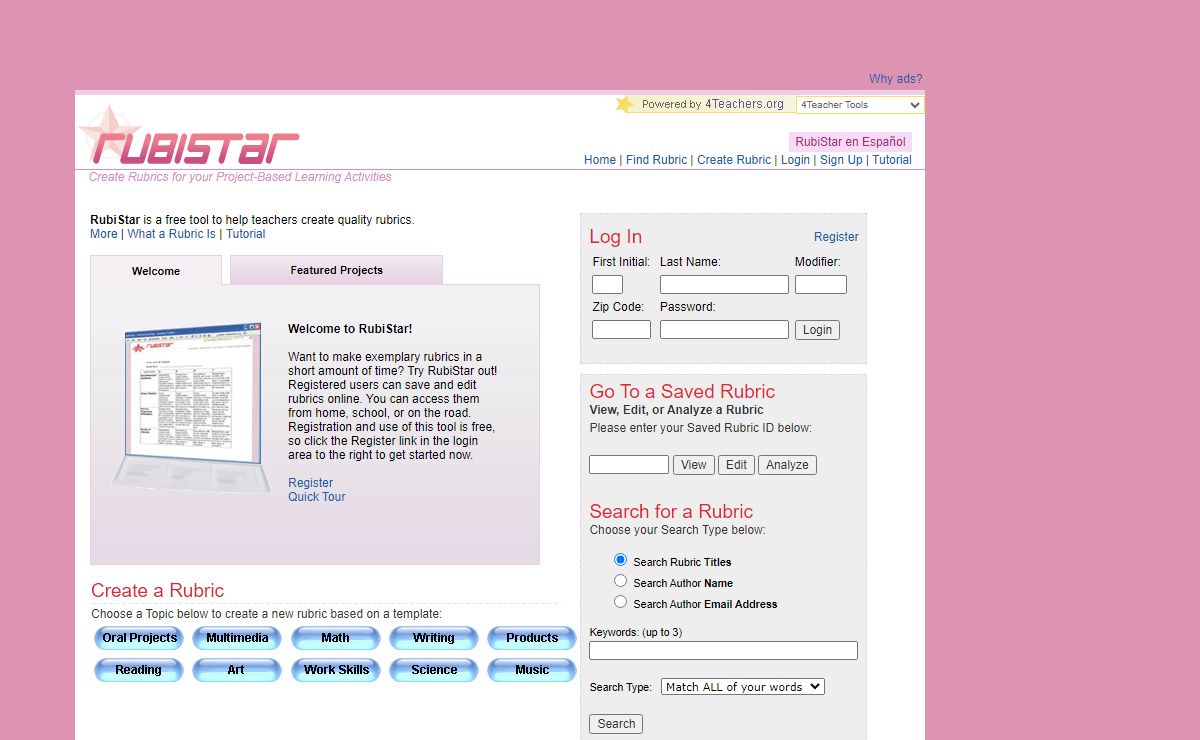1200x740 pixels.
Task: Select Search Author Name radio button
Action: (620, 581)
